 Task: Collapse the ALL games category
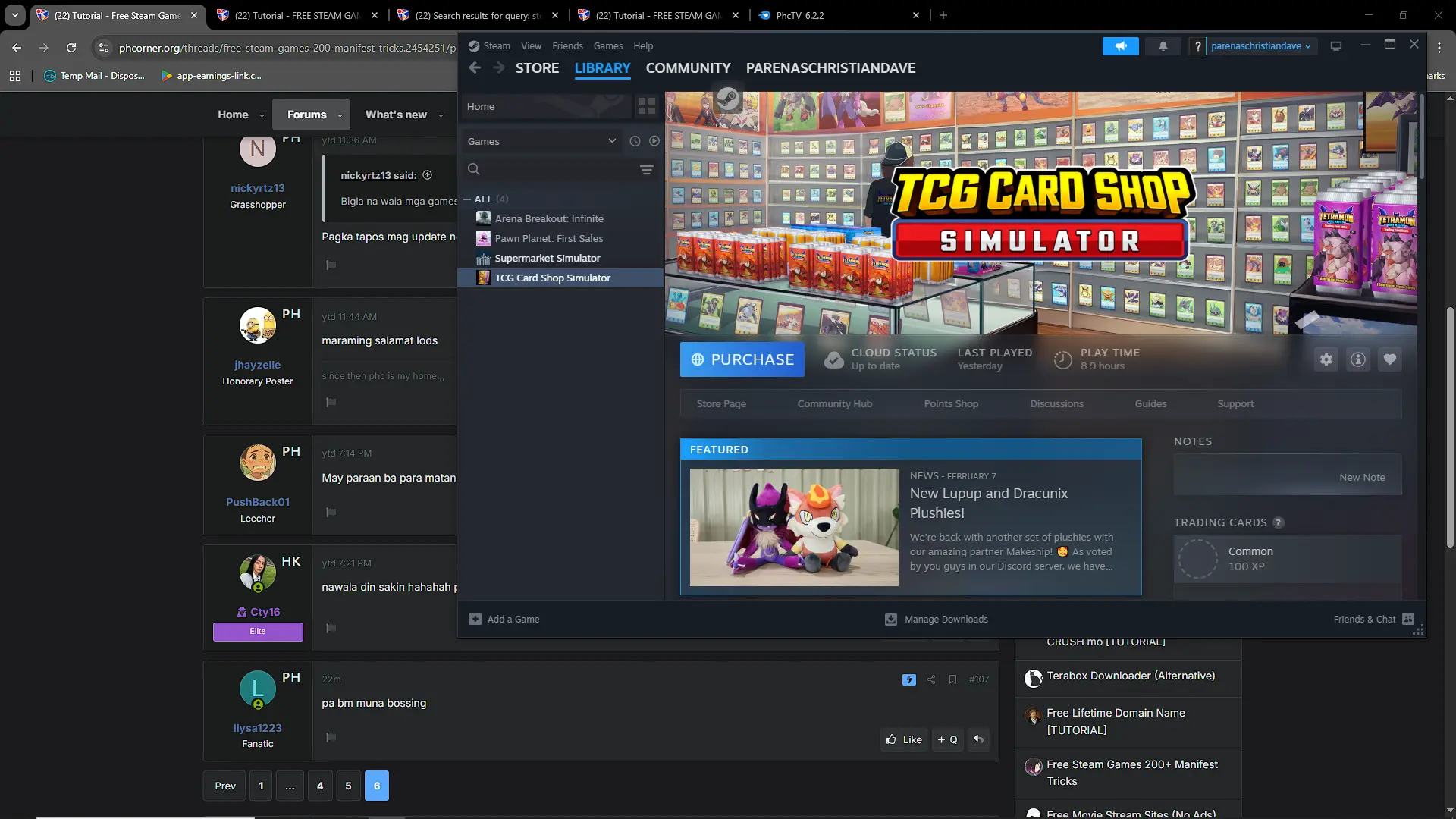point(467,199)
